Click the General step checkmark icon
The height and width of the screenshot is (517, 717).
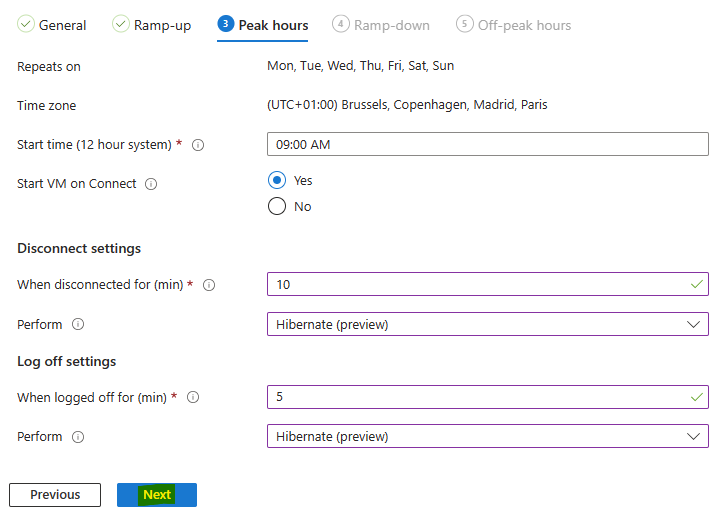click(x=26, y=24)
